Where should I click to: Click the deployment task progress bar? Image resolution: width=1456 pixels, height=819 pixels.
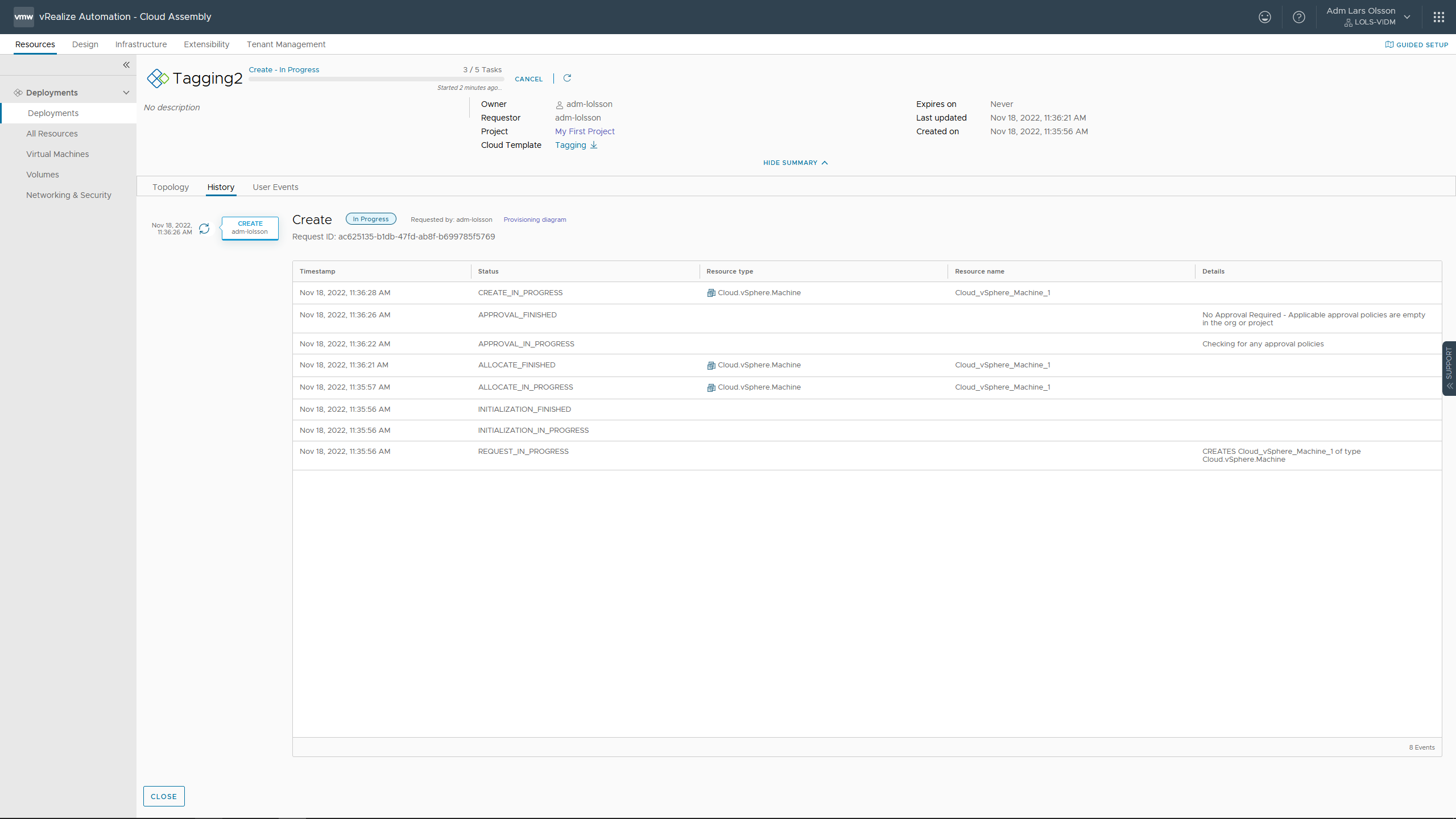(x=376, y=79)
